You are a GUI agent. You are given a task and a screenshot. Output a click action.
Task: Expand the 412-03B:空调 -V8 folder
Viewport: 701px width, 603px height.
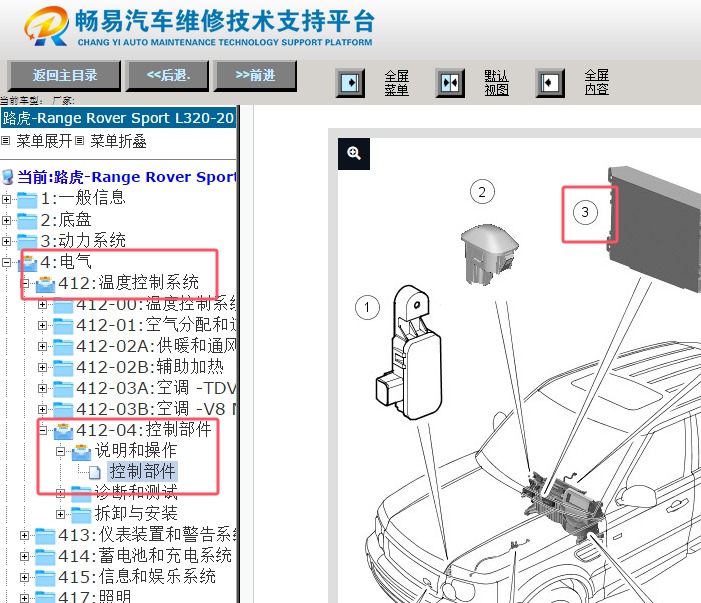coord(42,409)
